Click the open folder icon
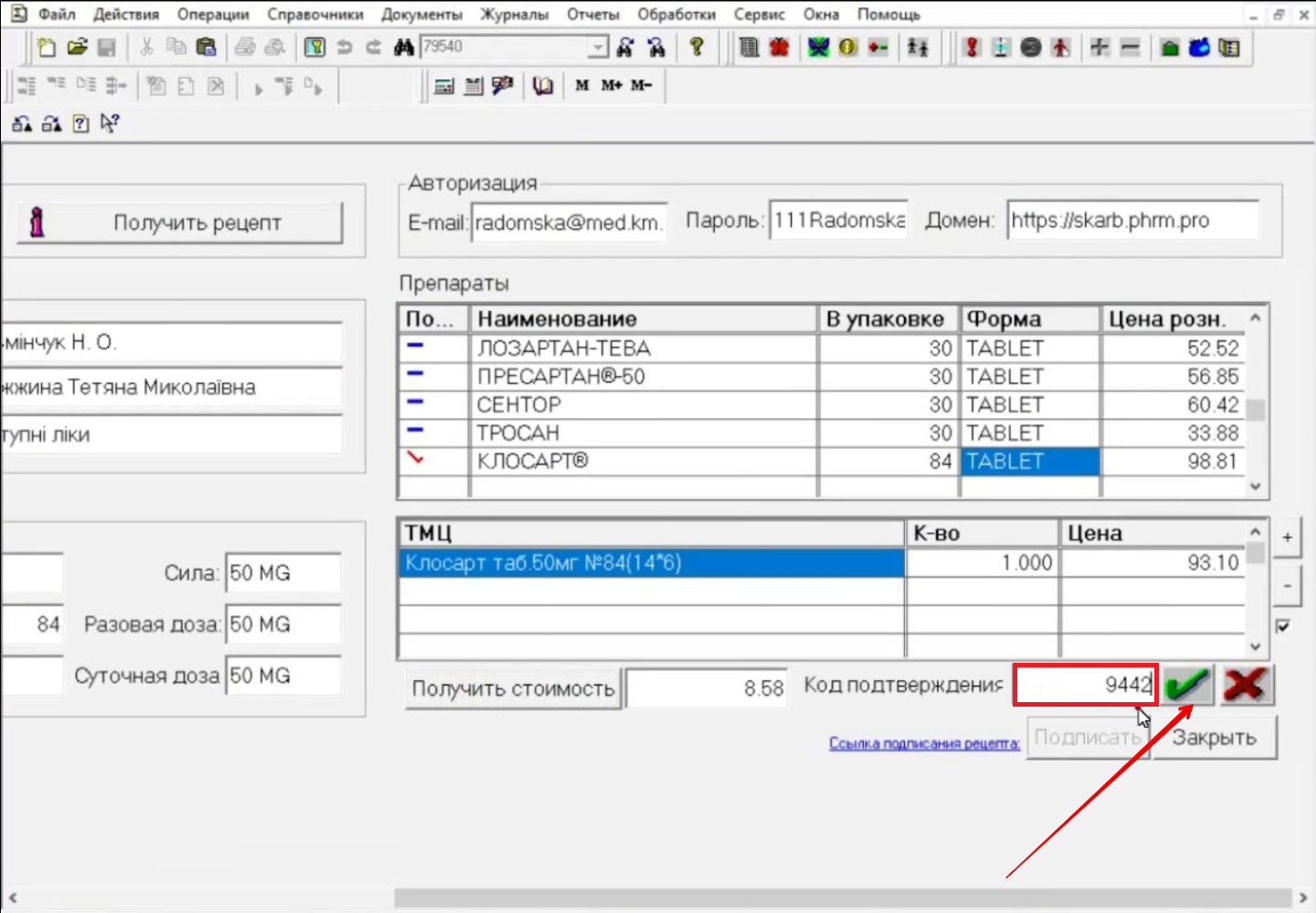Screen dimensions: 1316x913 pyautogui.click(x=77, y=47)
